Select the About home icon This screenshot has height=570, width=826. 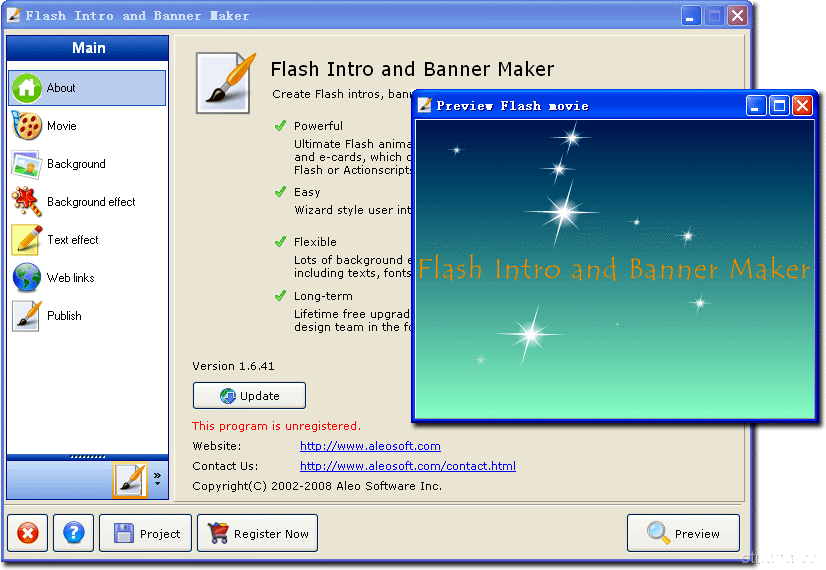point(27,88)
